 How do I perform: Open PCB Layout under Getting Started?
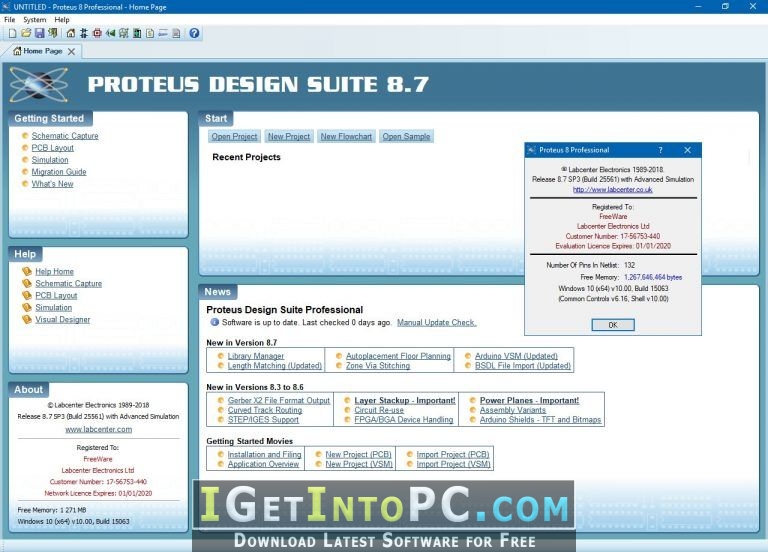pos(52,148)
